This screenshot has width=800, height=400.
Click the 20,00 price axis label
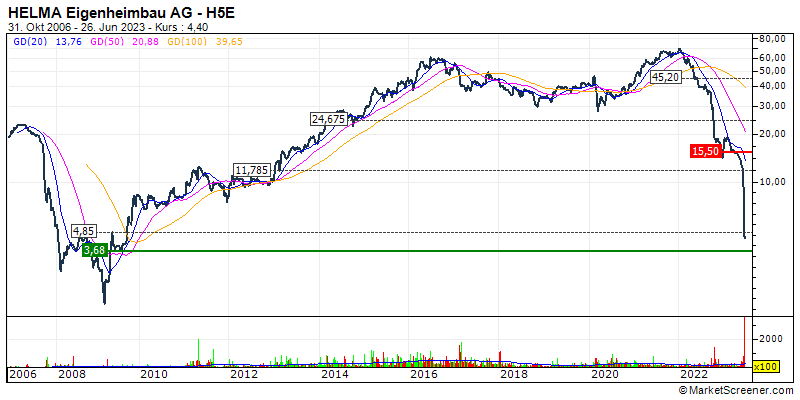771,134
